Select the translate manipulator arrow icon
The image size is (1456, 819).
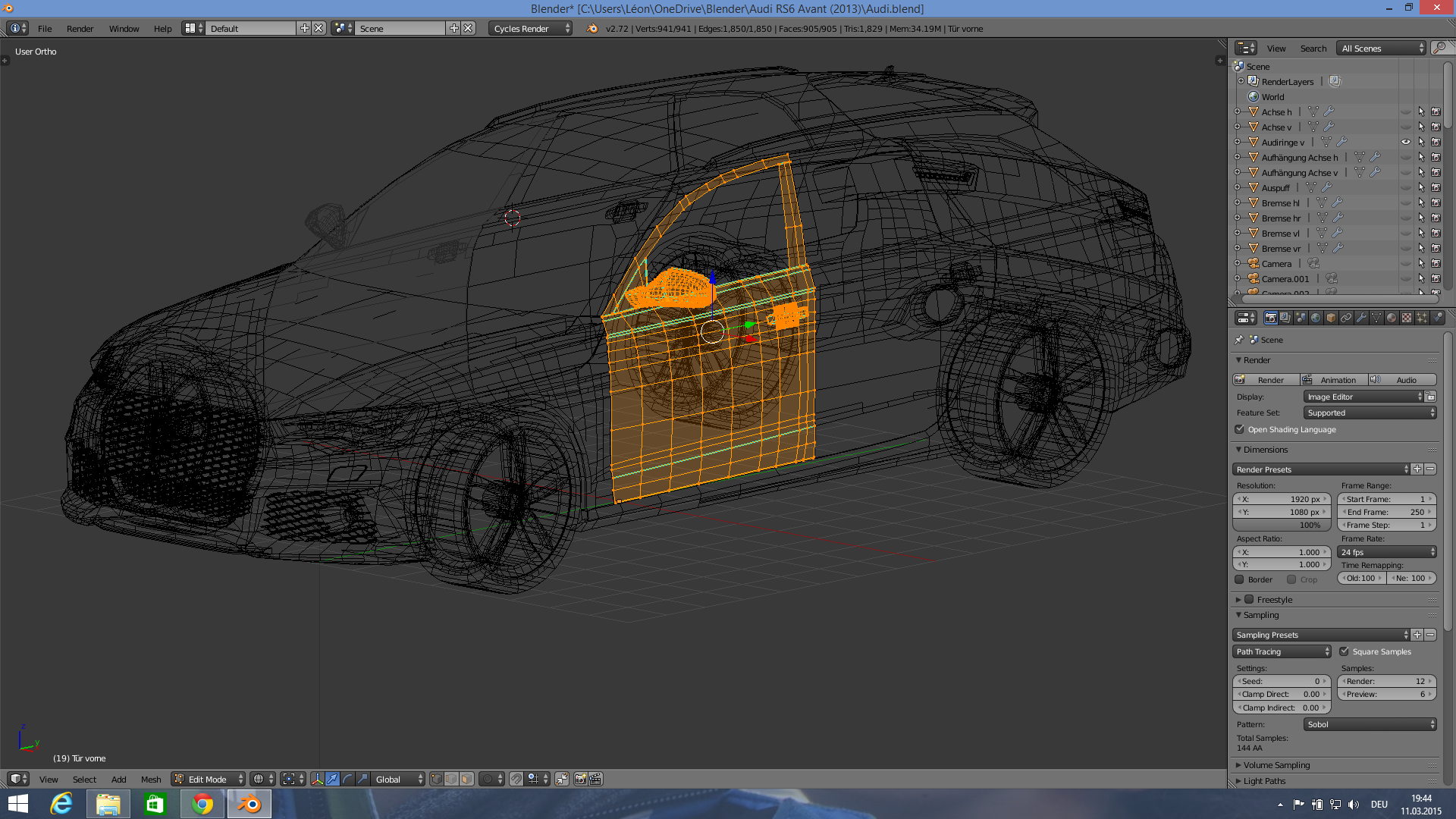tap(332, 779)
